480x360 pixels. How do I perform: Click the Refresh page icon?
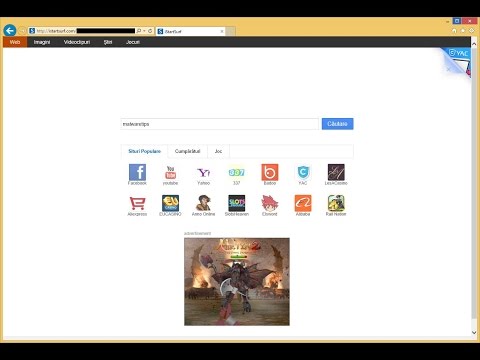tap(150, 31)
